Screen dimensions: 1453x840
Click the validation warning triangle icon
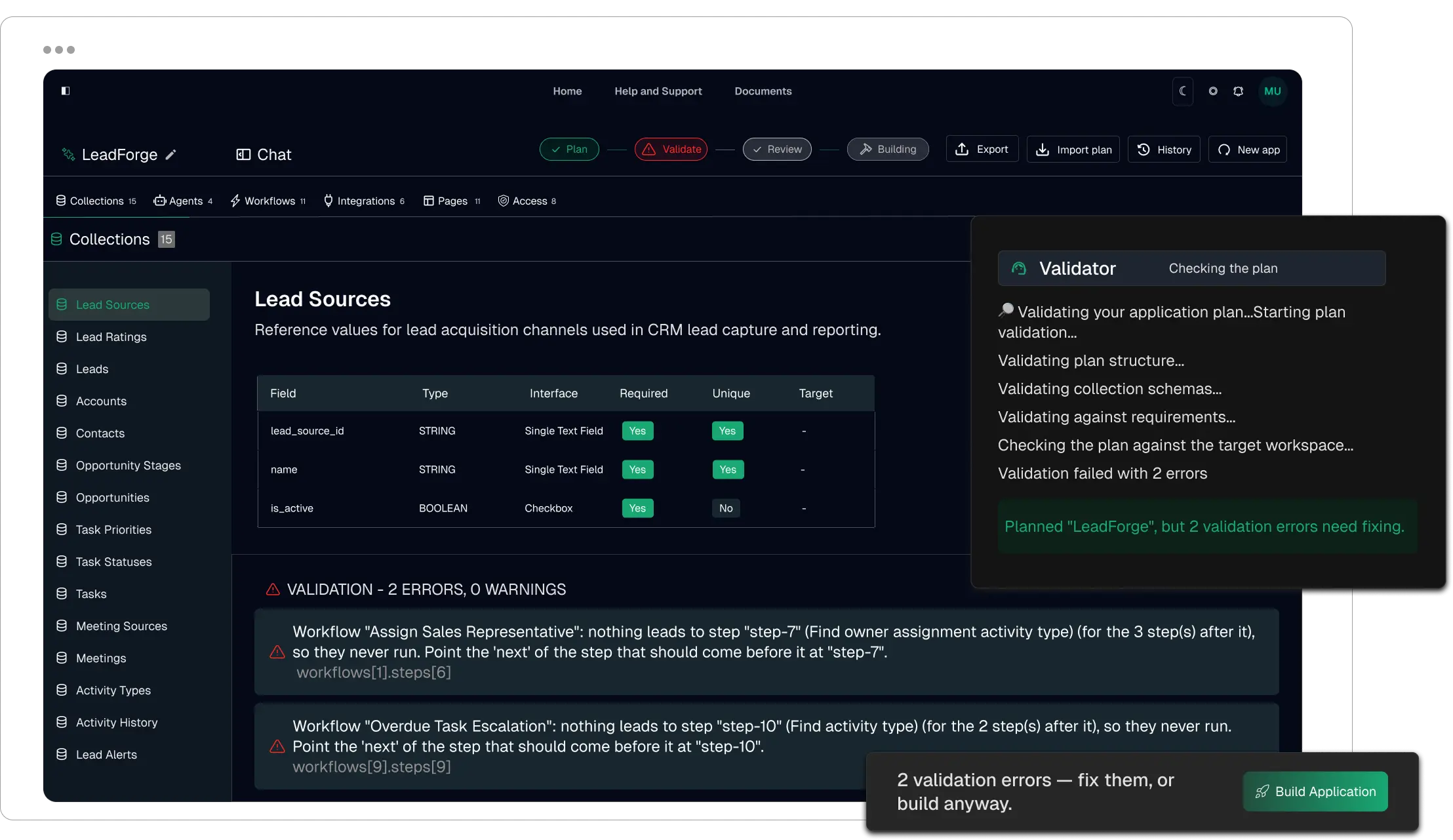pos(273,590)
